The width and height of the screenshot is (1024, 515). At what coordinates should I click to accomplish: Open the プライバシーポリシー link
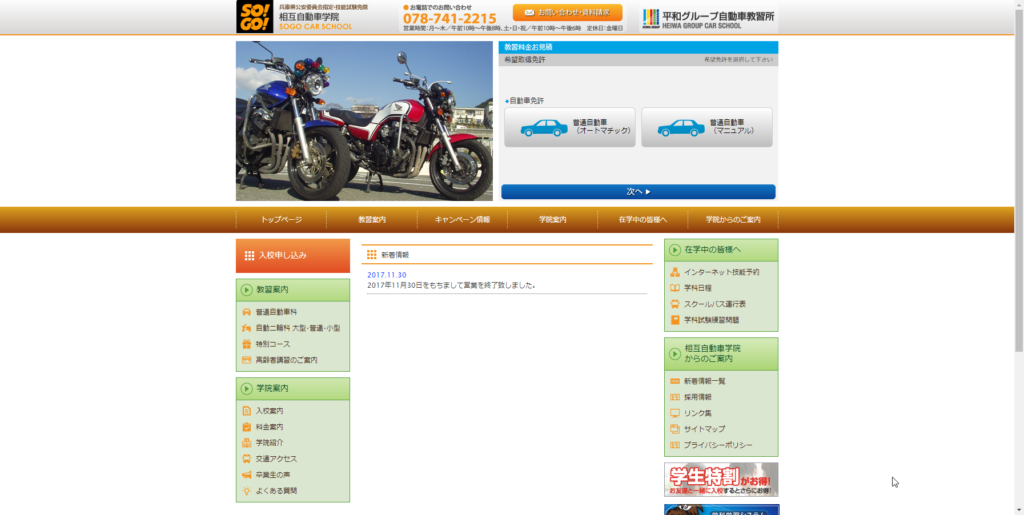pos(718,445)
